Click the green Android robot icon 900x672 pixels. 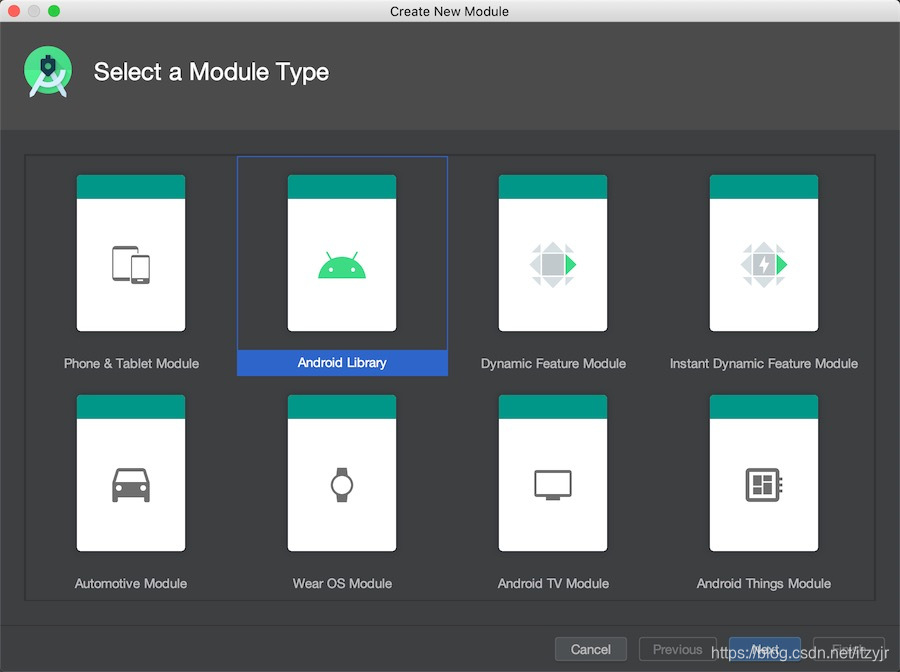point(342,265)
